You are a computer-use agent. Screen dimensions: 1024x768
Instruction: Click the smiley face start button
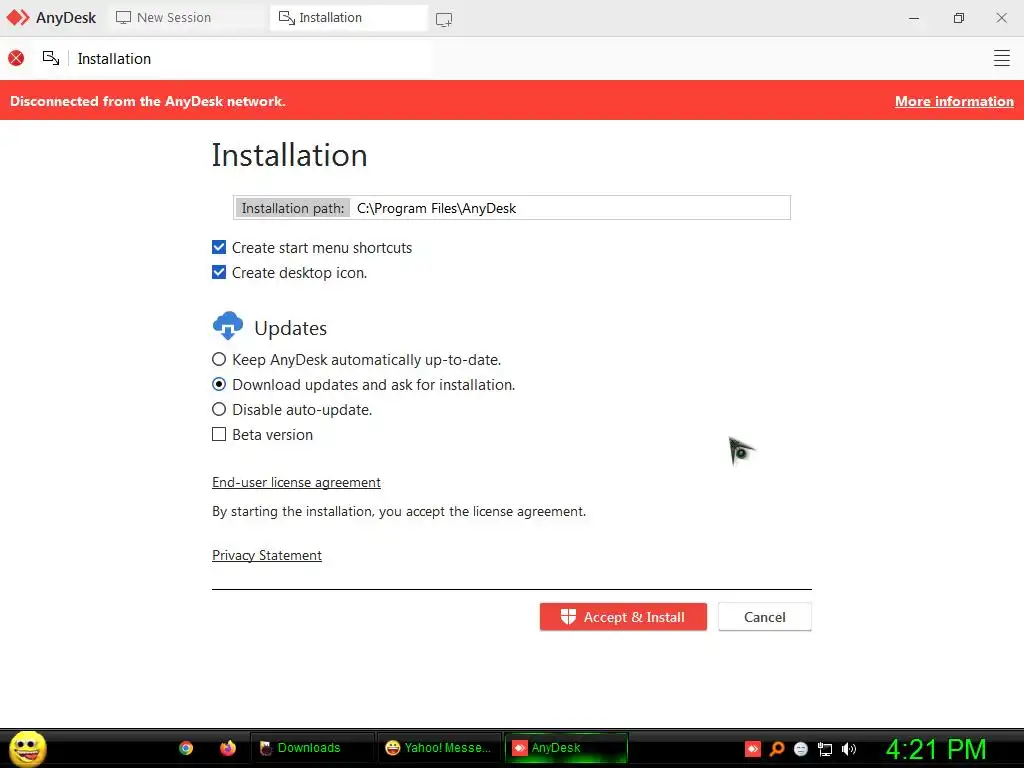[x=27, y=748]
